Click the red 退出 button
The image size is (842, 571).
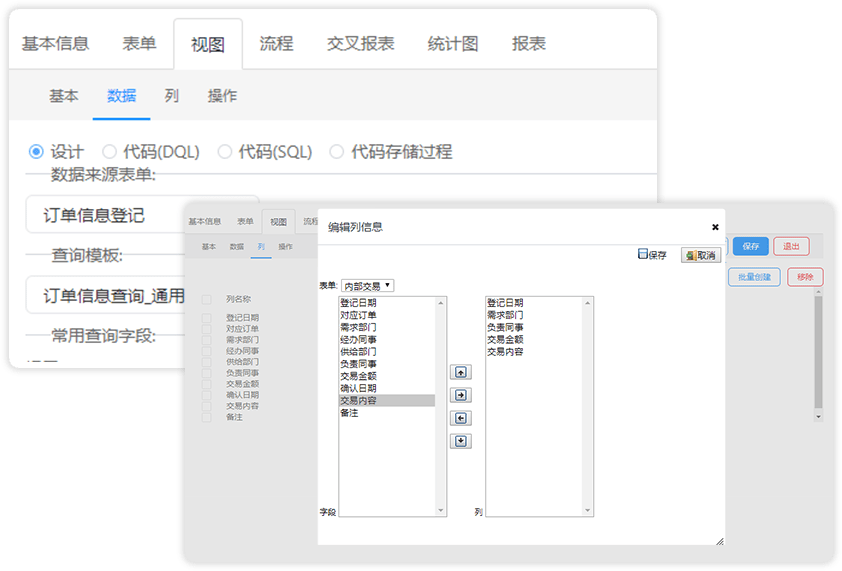pos(791,246)
